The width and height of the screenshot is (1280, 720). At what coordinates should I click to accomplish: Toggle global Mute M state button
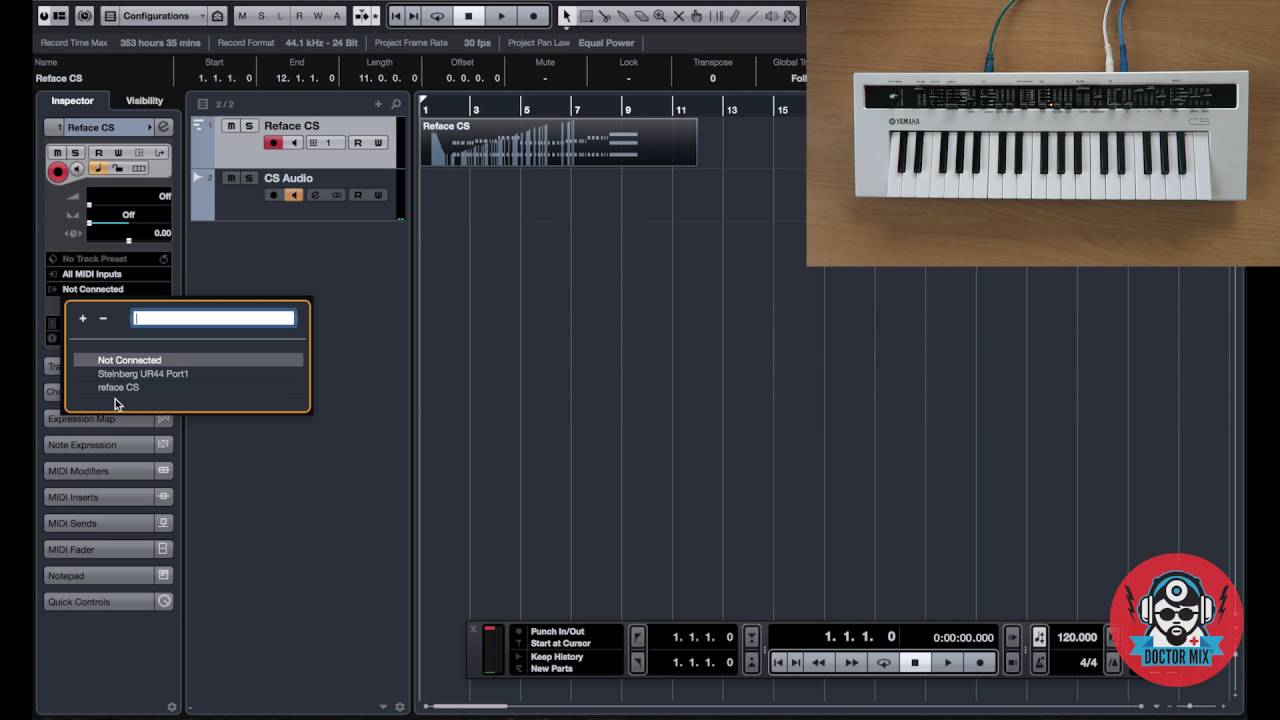pos(242,16)
